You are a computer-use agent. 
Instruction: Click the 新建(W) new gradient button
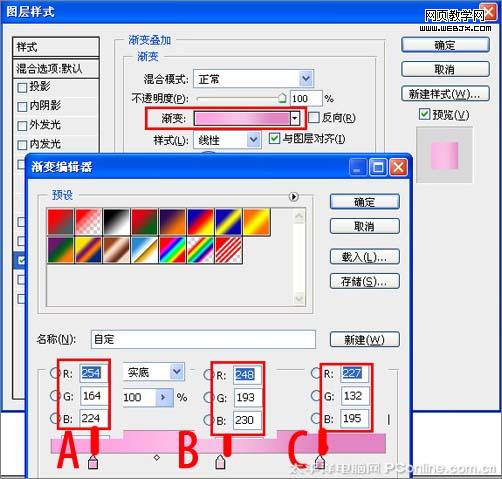pyautogui.click(x=365, y=340)
